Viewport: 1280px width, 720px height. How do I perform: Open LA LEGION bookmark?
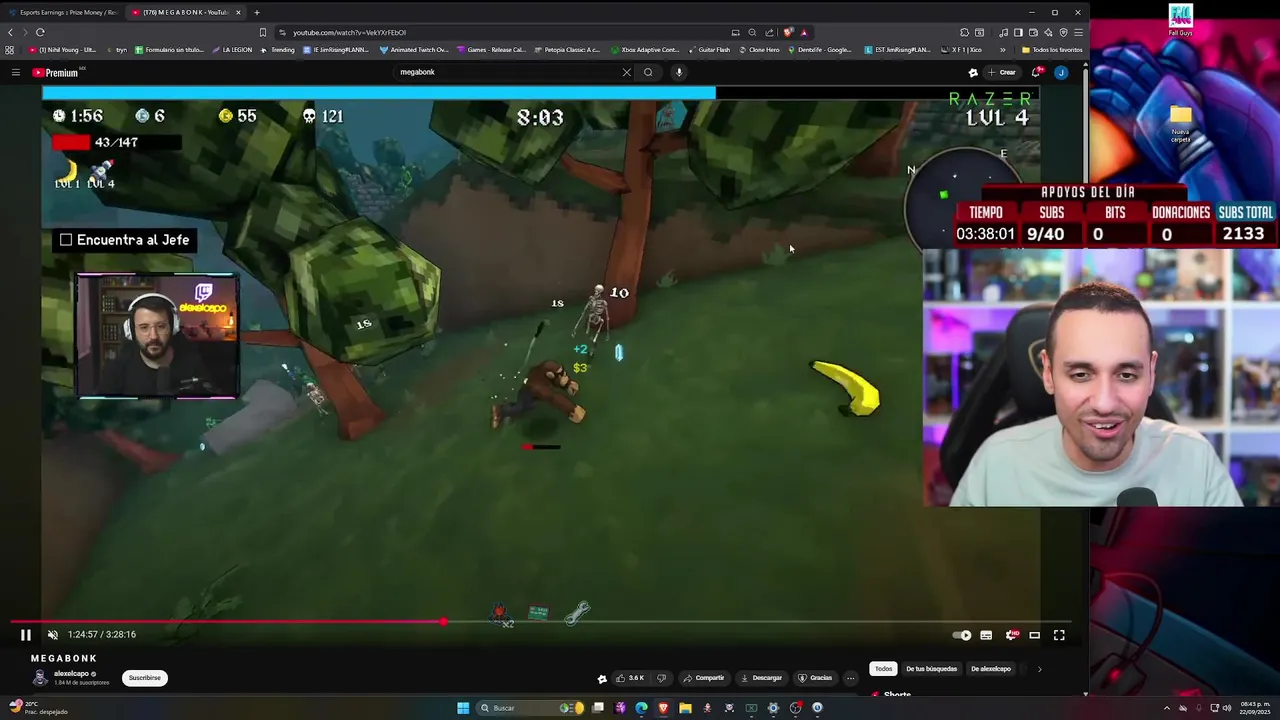[232, 50]
